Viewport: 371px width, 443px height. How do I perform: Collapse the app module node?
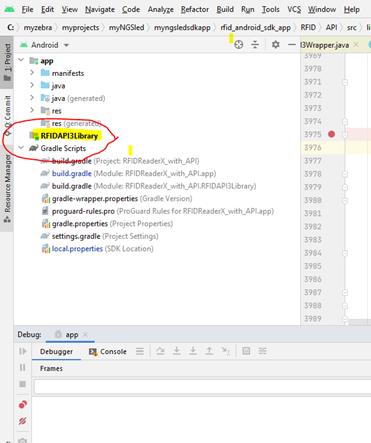tap(21, 60)
